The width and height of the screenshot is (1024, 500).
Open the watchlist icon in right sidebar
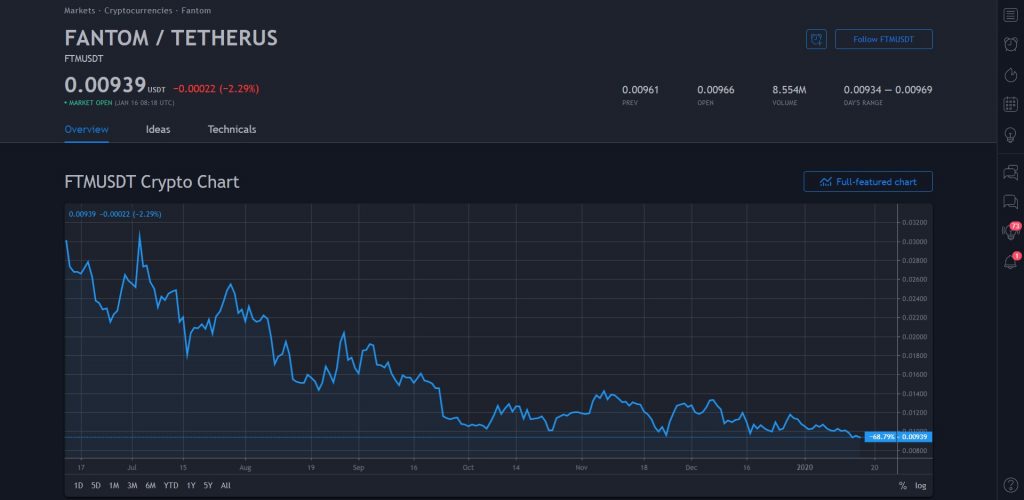1010,14
